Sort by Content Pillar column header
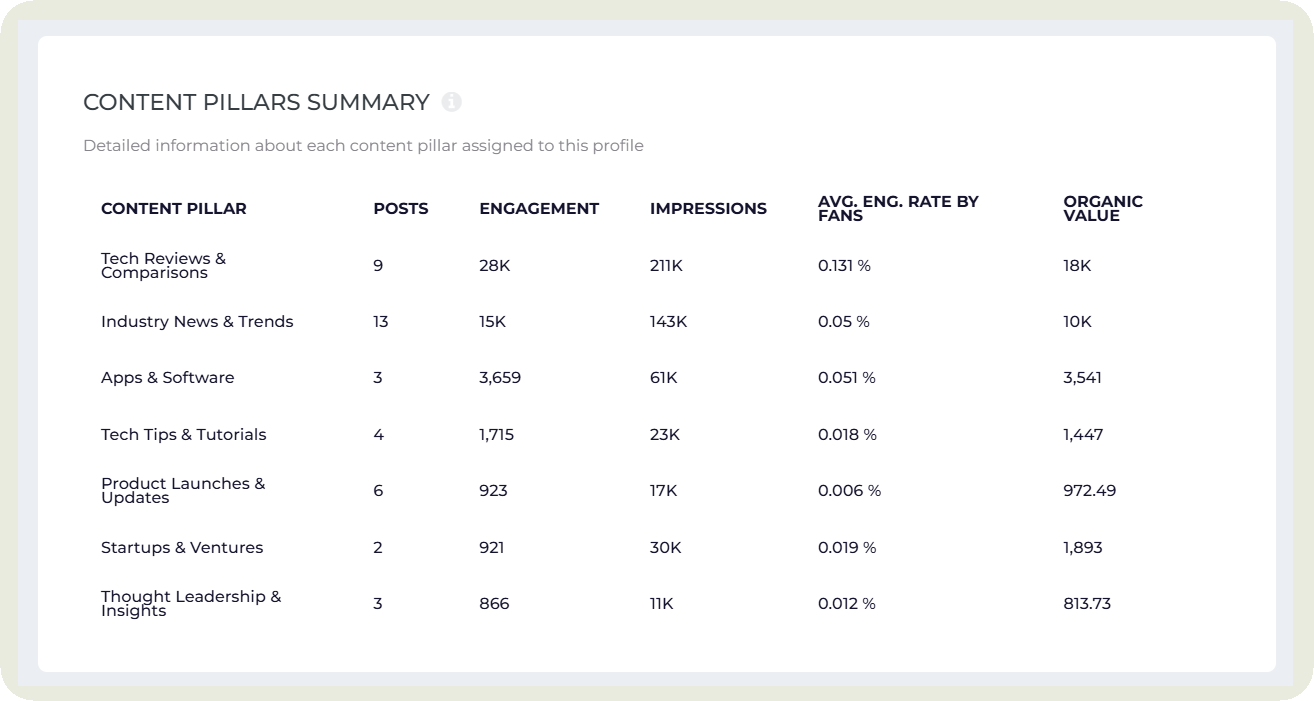This screenshot has height=701, width=1314. point(173,209)
